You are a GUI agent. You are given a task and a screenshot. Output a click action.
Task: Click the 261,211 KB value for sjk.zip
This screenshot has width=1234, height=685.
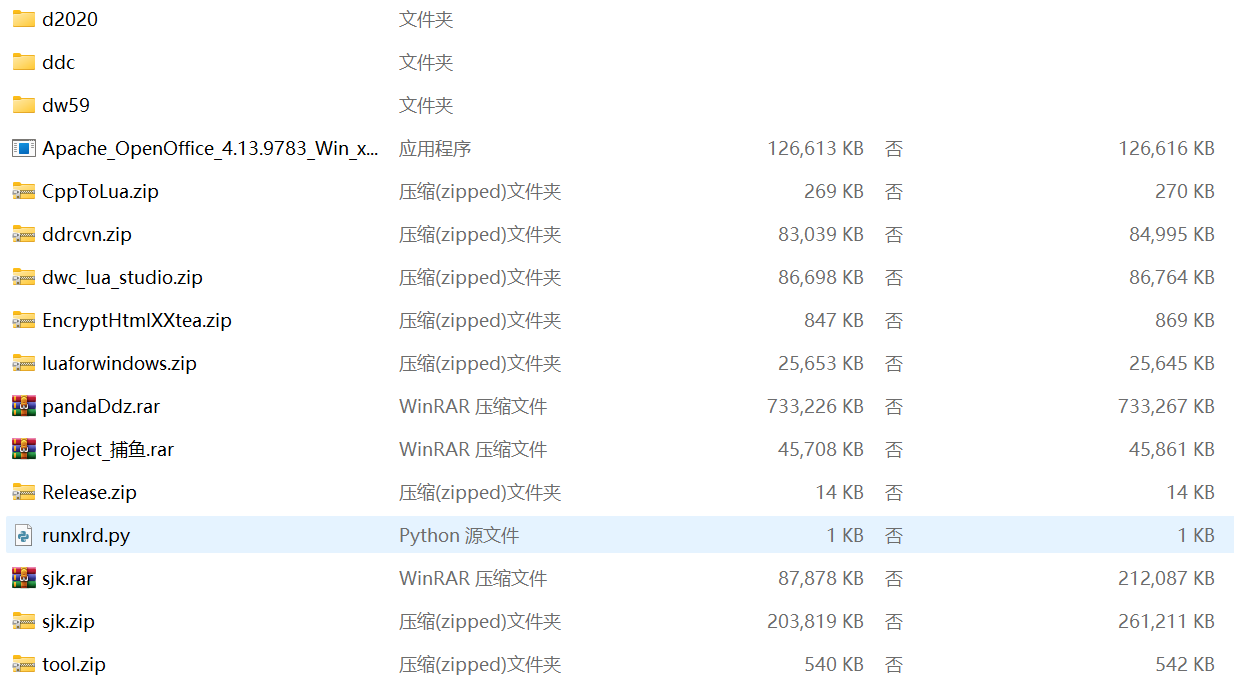tap(1166, 621)
